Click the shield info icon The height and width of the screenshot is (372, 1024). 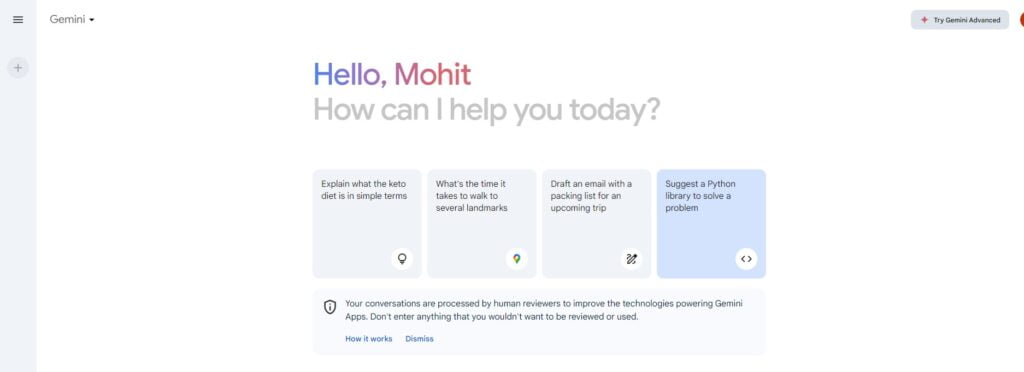tap(330, 307)
